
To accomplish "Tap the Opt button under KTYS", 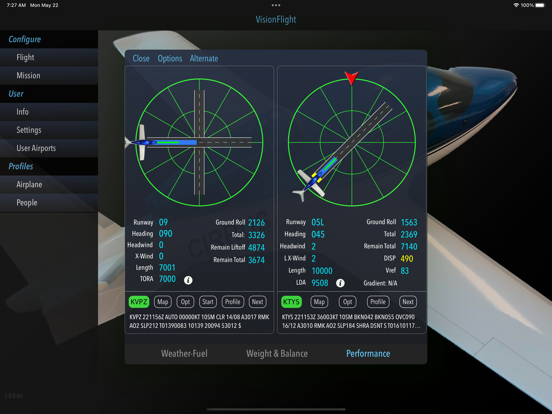I will coord(347,302).
